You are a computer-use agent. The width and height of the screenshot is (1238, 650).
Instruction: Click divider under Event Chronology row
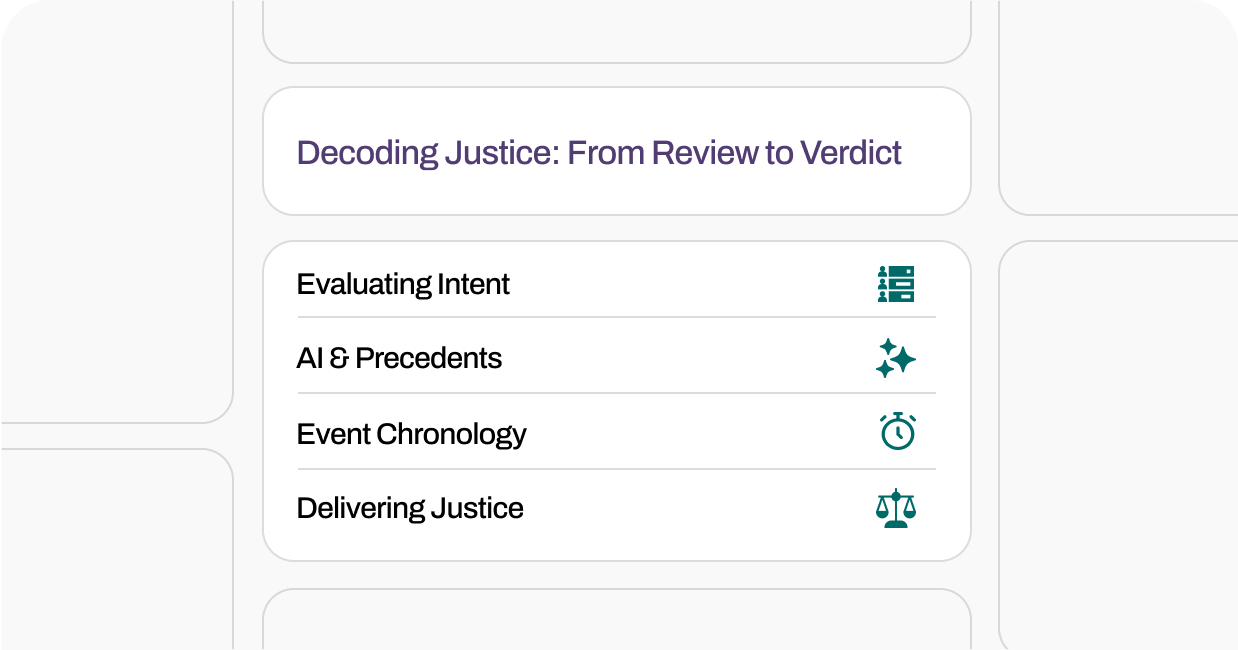617,469
